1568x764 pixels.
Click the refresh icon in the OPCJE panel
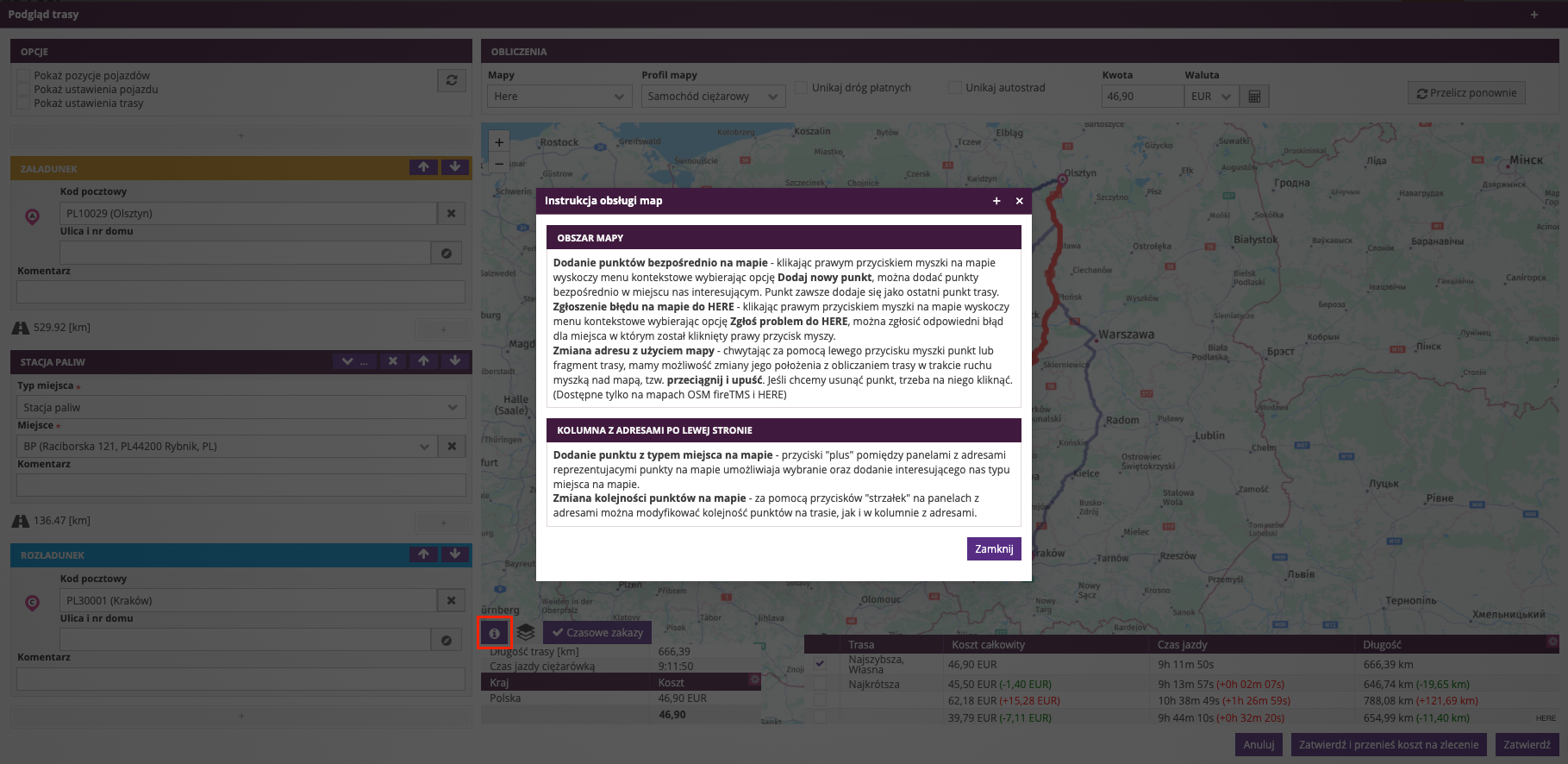click(451, 80)
